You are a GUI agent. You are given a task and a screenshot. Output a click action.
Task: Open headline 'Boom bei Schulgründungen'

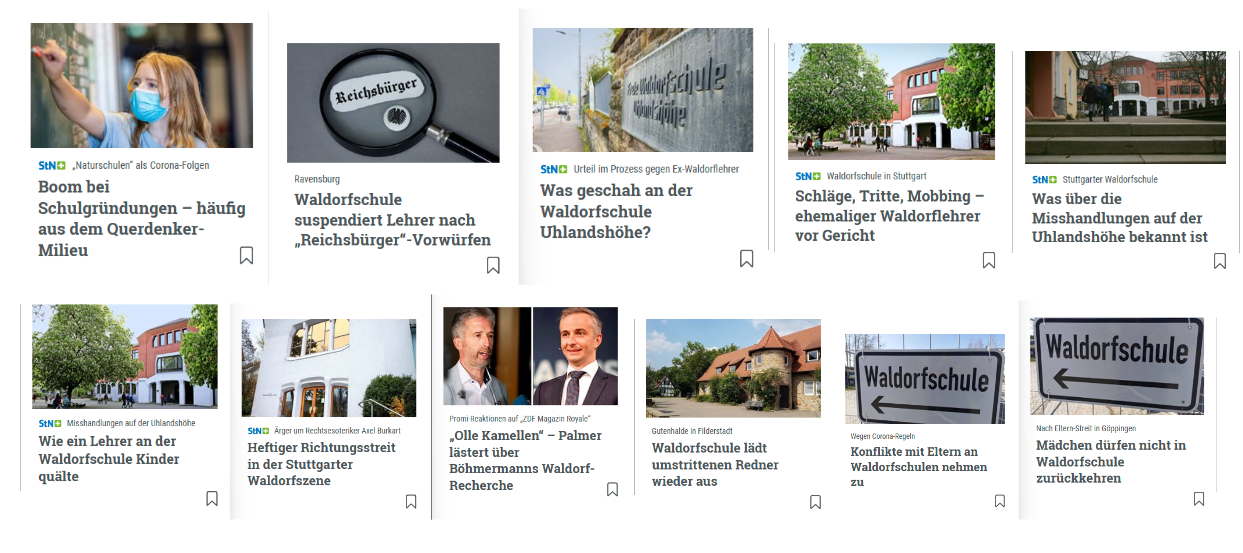pyautogui.click(x=142, y=218)
